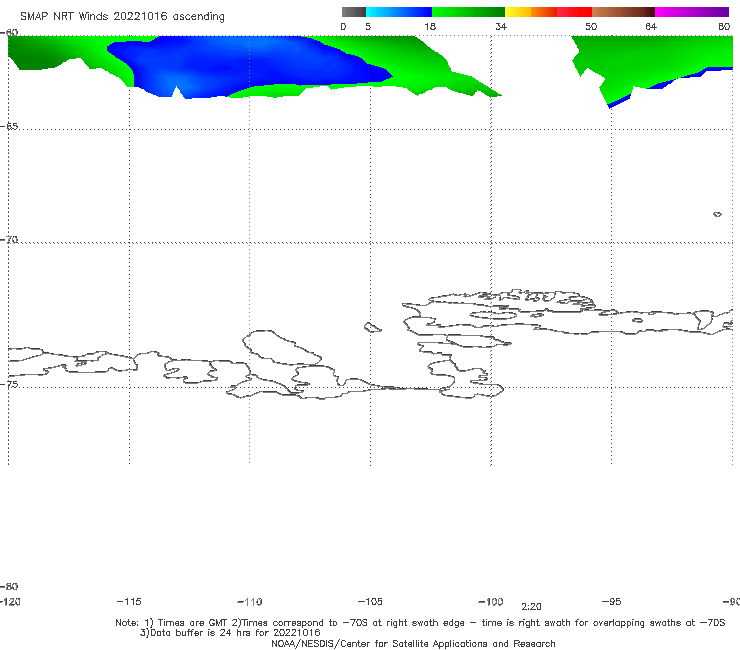Click the latitude label '-70'
Image resolution: width=740 pixels, height=650 pixels.
(9, 240)
